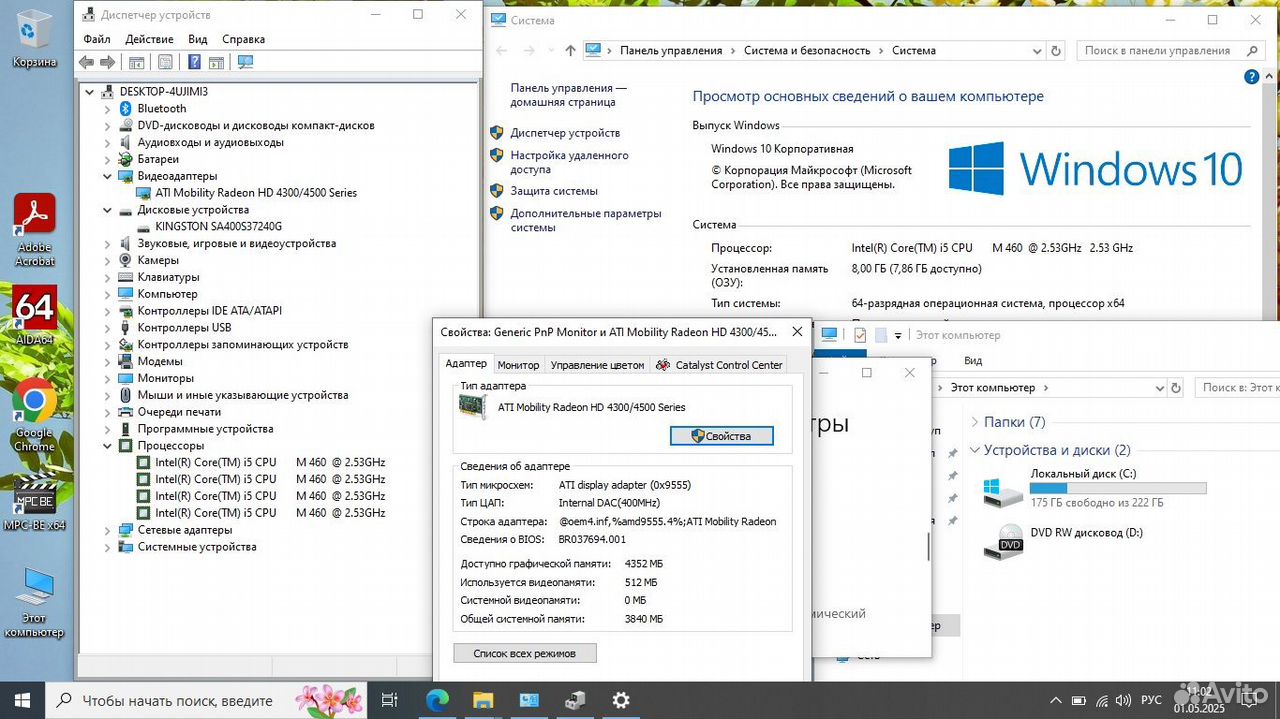Switch to the Управление цветом tab
1280x719 pixels.
point(597,365)
